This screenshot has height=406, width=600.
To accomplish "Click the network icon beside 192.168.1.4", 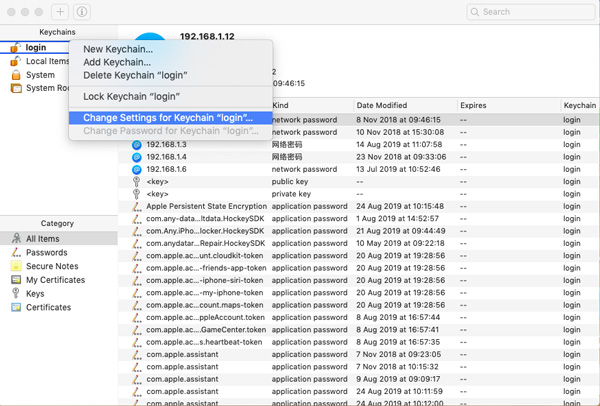I will click(x=137, y=157).
